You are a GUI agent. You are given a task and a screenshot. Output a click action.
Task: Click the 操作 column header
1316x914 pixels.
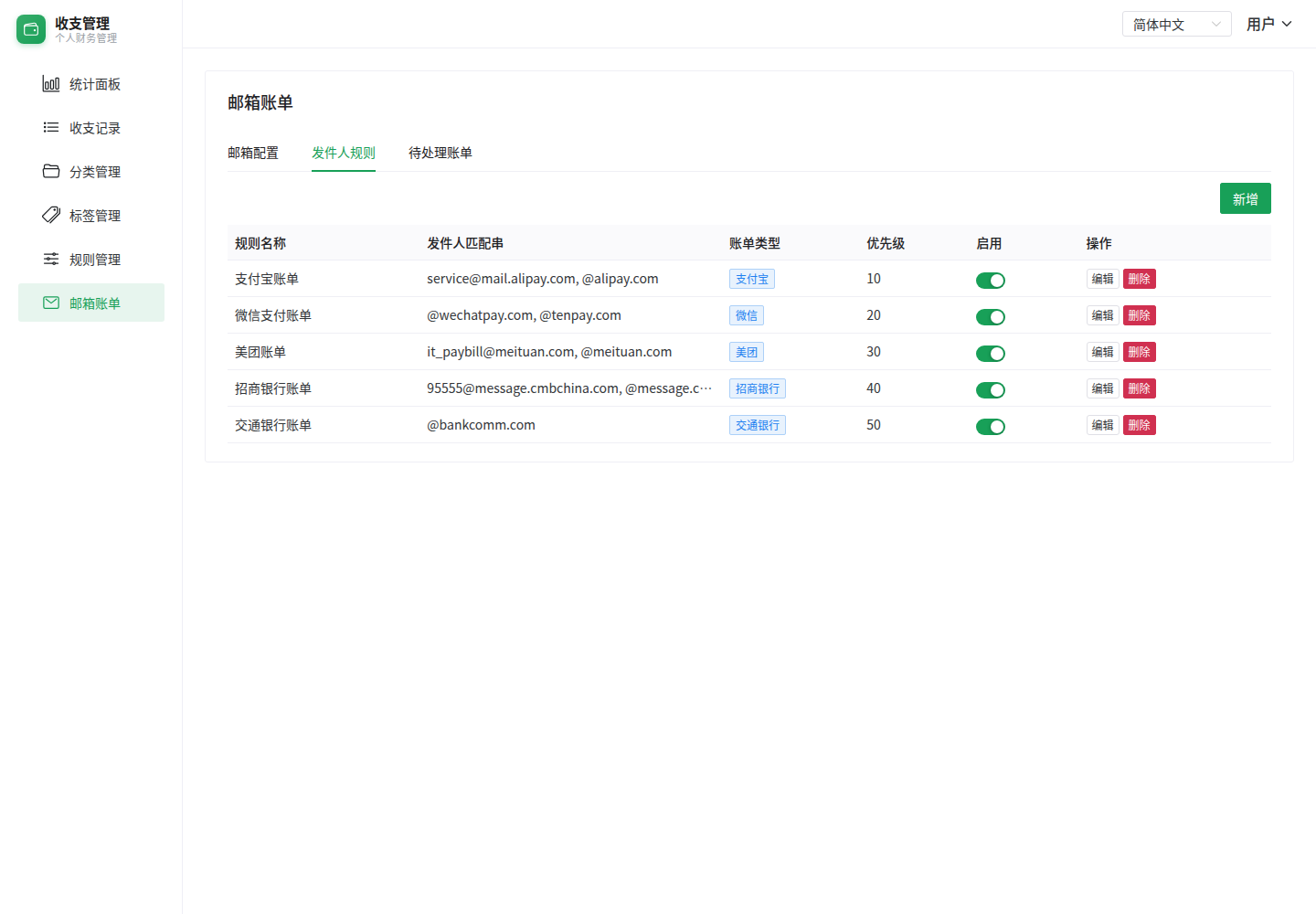click(1098, 243)
